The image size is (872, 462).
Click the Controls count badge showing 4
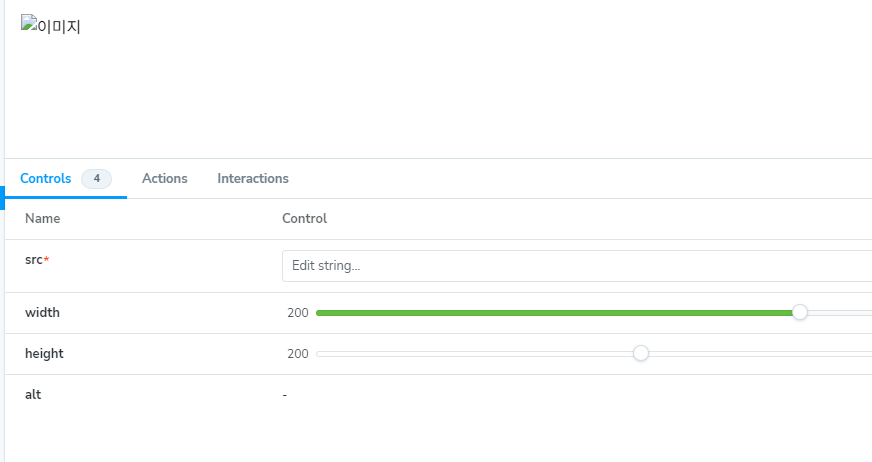97,178
